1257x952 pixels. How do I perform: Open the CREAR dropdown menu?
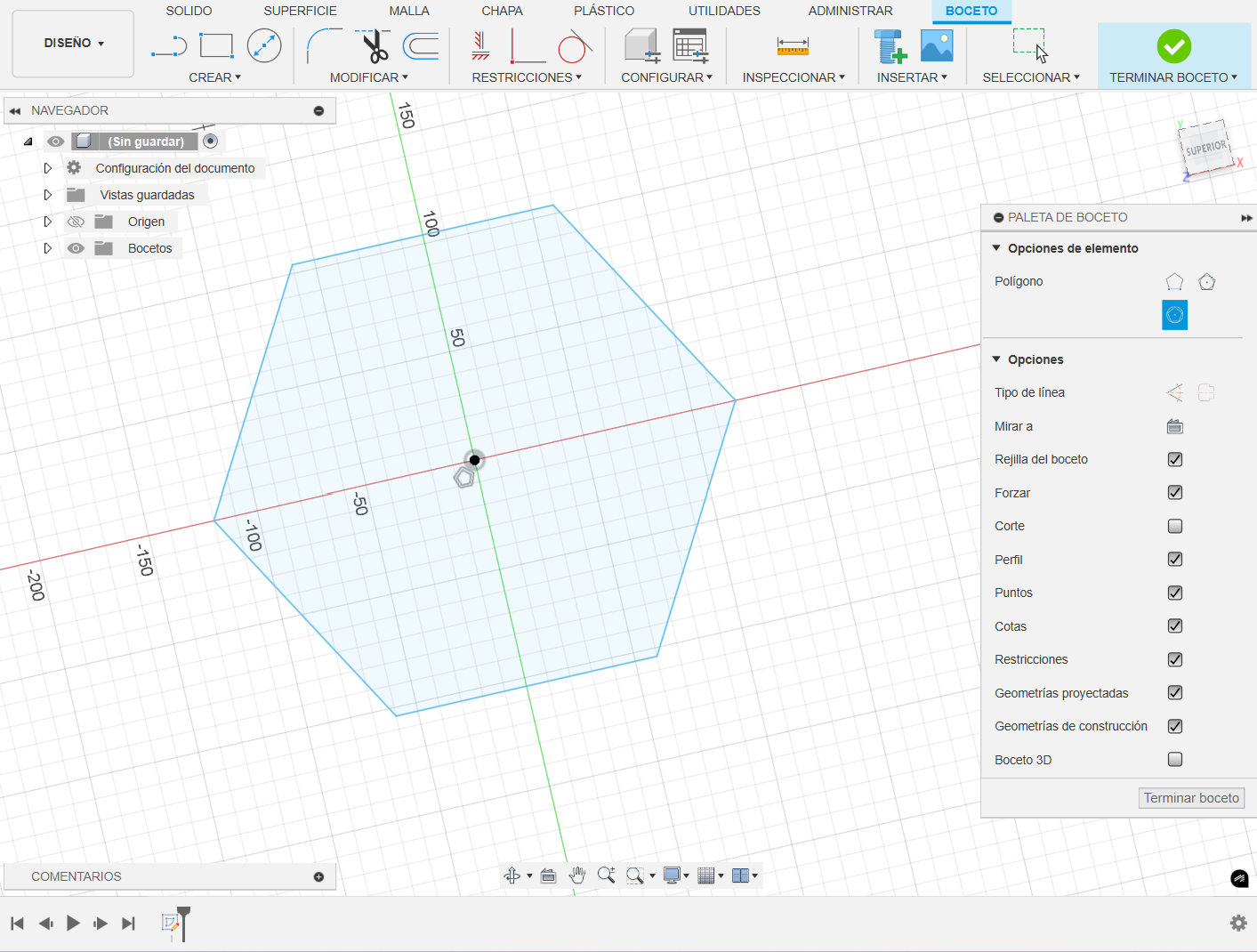[214, 77]
